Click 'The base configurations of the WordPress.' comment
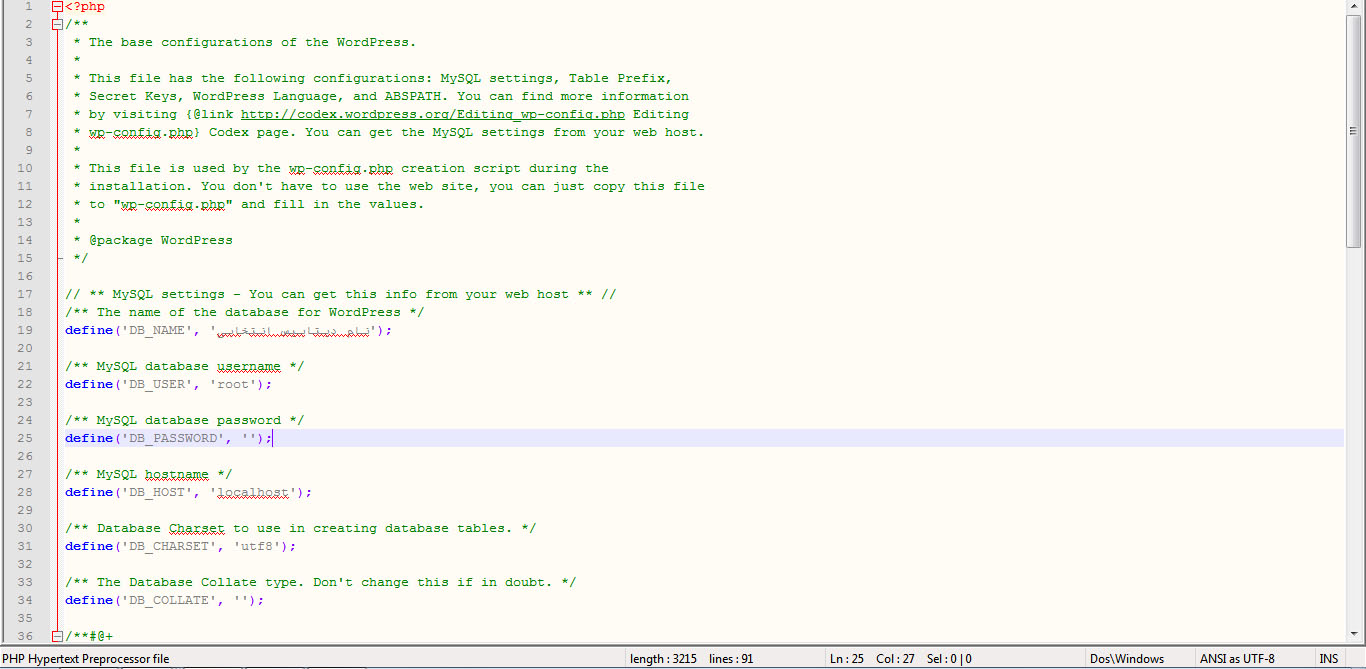The image size is (1366, 669). point(252,42)
